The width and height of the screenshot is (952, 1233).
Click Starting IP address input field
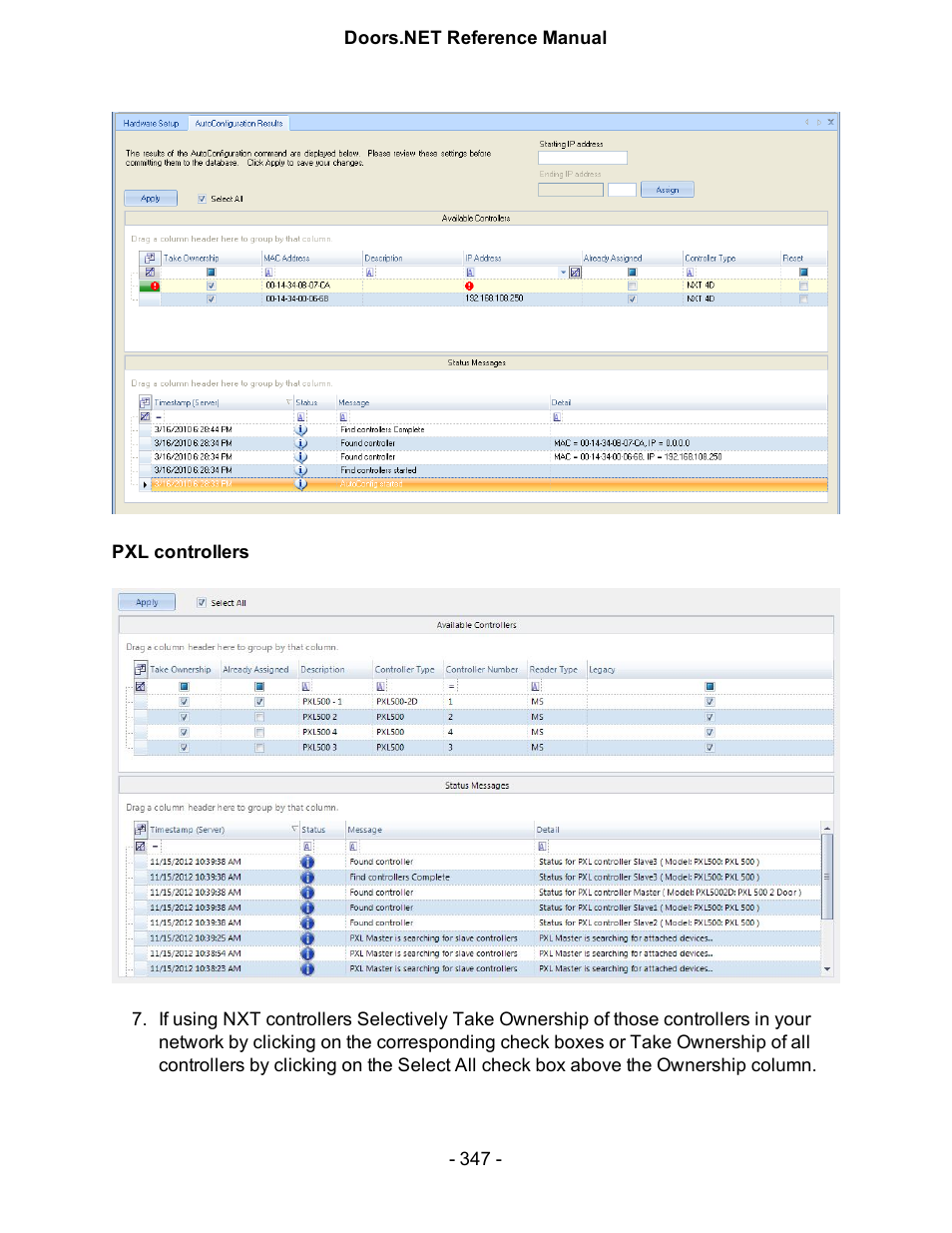tap(583, 158)
